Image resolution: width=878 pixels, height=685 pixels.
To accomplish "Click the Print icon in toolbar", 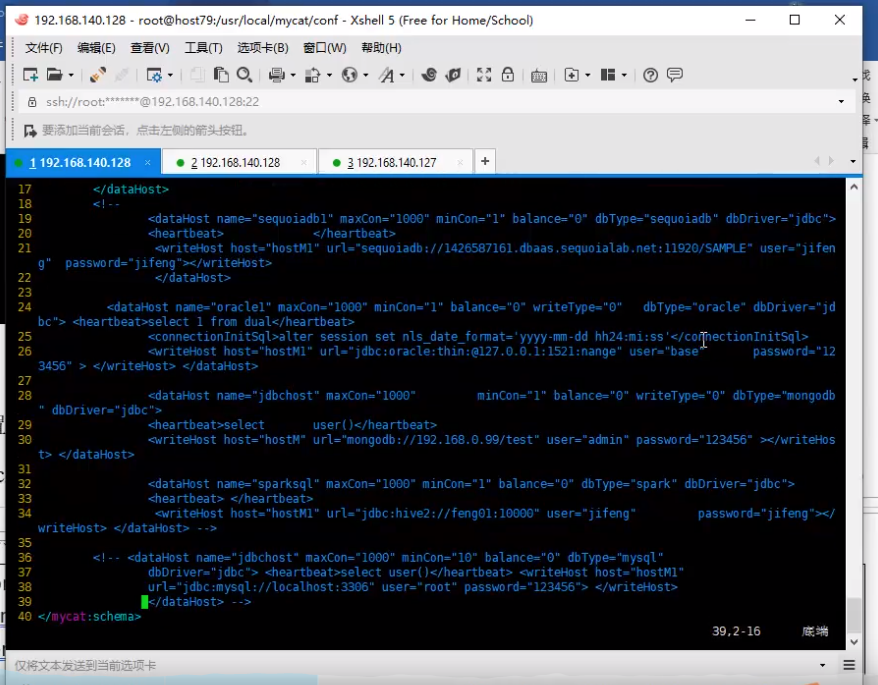I will (277, 74).
